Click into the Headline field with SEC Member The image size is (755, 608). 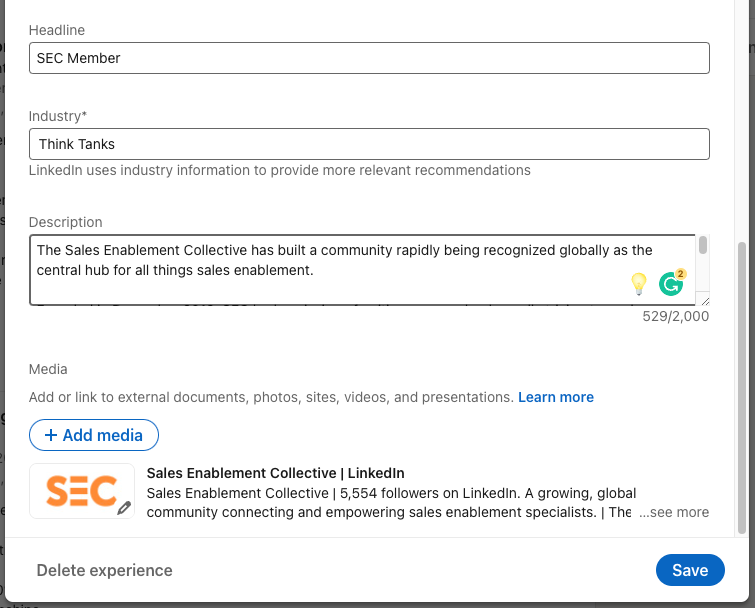[369, 58]
